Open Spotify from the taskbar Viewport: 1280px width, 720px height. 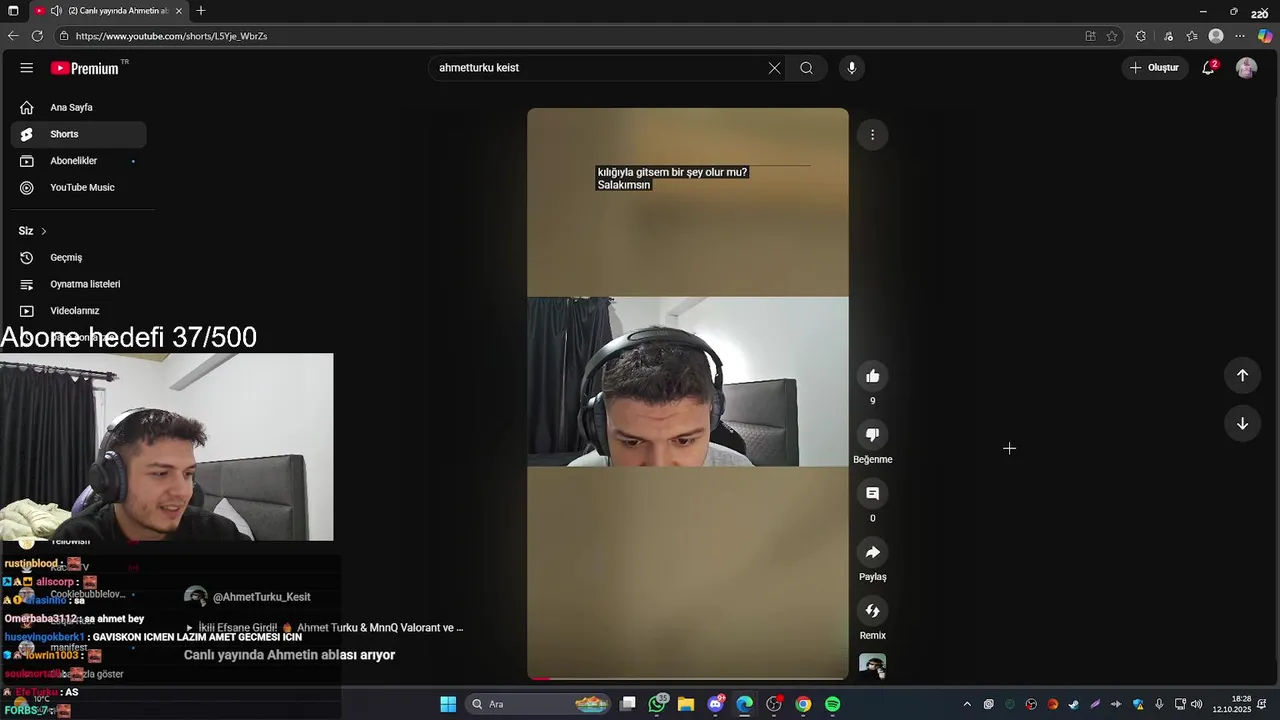click(833, 704)
